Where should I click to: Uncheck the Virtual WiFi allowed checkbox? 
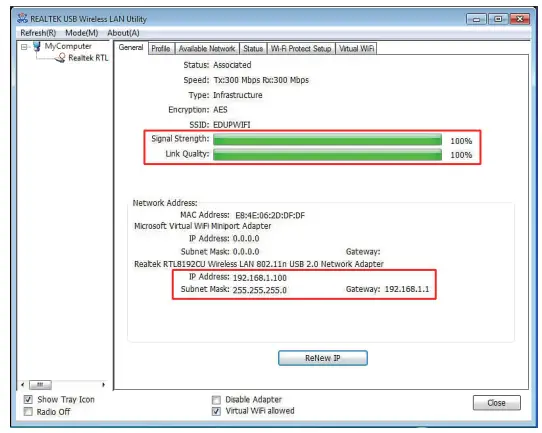tap(216, 411)
